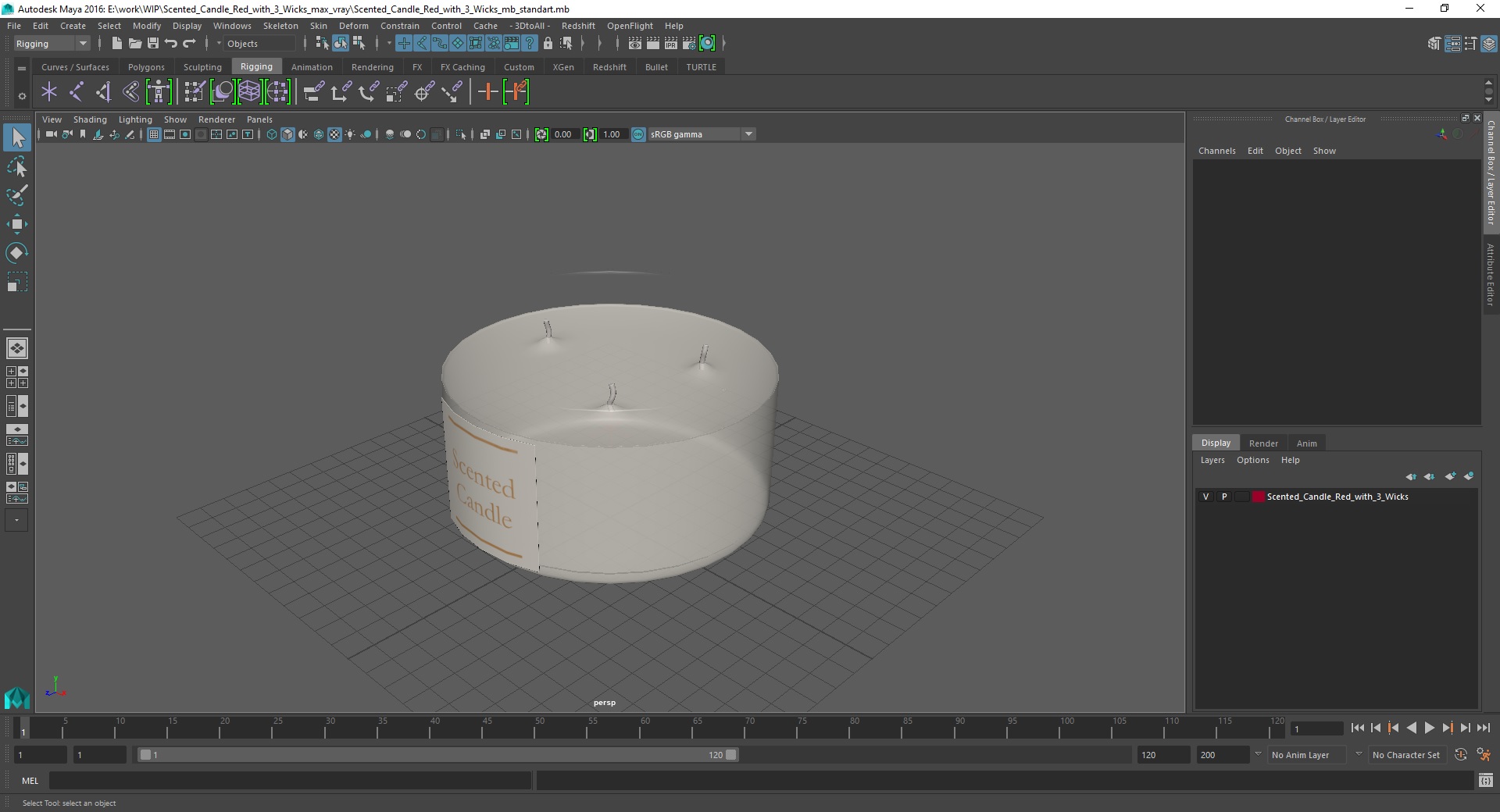
Task: Toggle the viewport grid display icon
Action: tap(154, 134)
